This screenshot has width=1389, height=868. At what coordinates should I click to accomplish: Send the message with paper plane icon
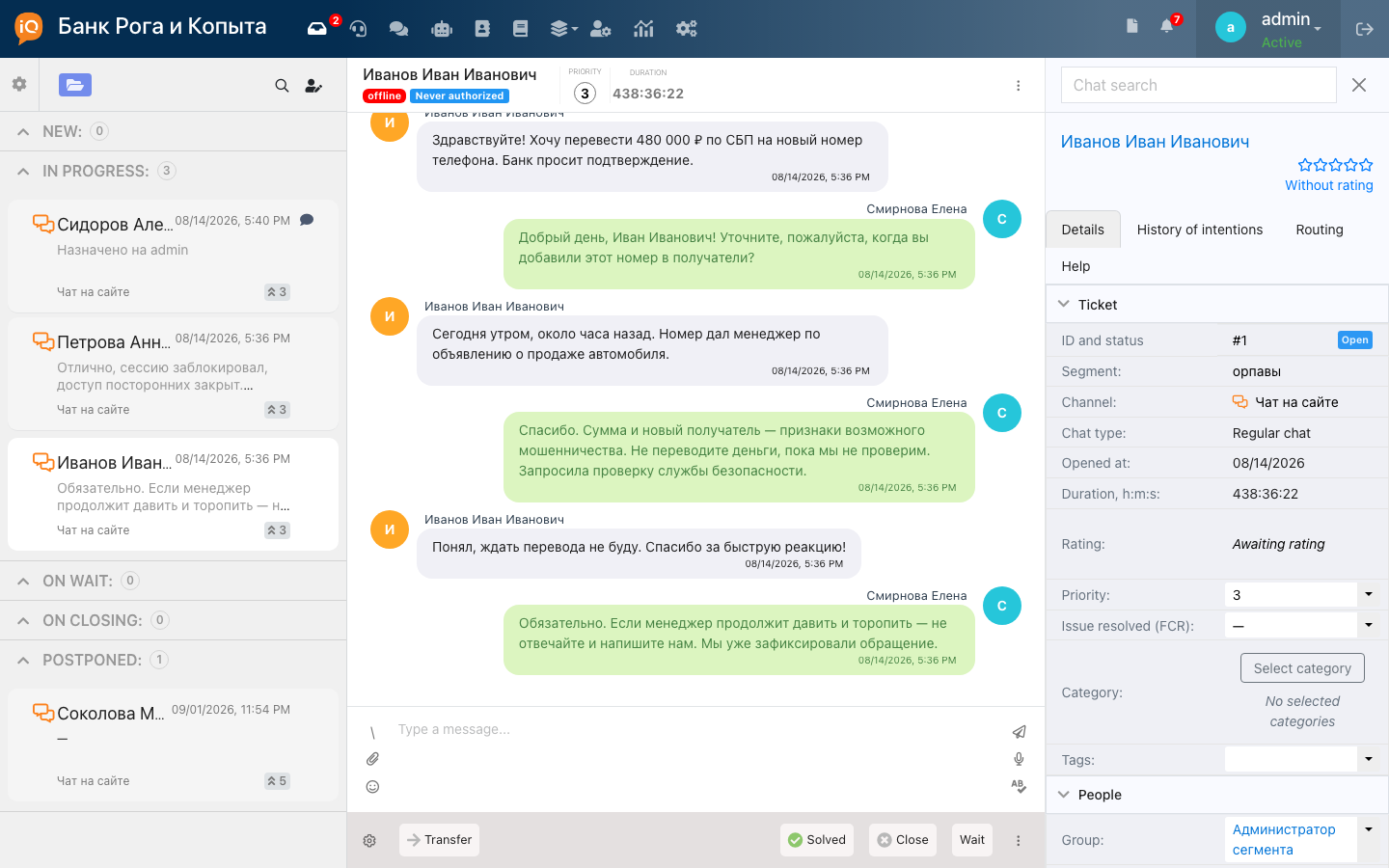point(1019,732)
